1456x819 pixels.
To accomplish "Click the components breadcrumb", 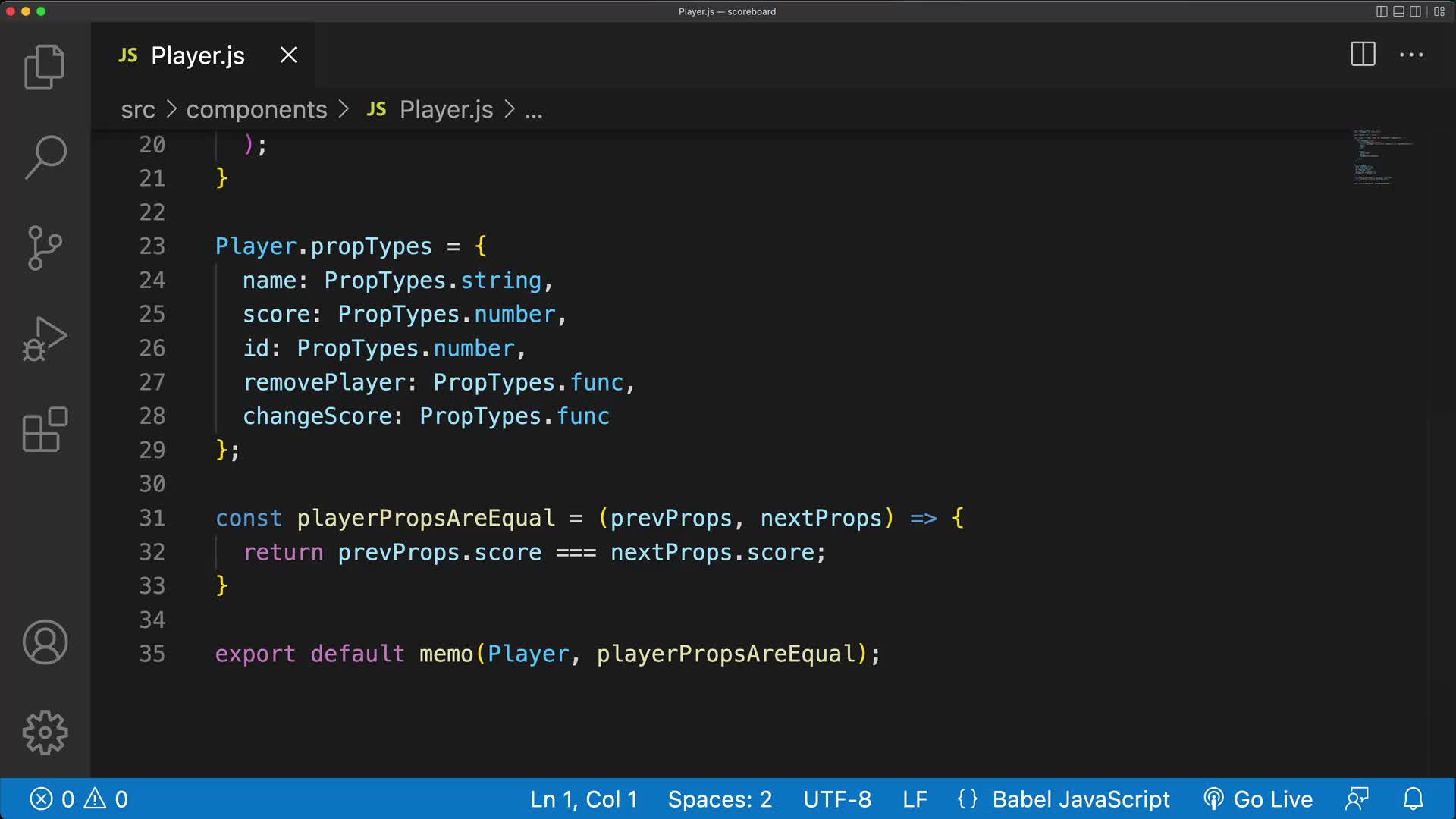I will [256, 110].
